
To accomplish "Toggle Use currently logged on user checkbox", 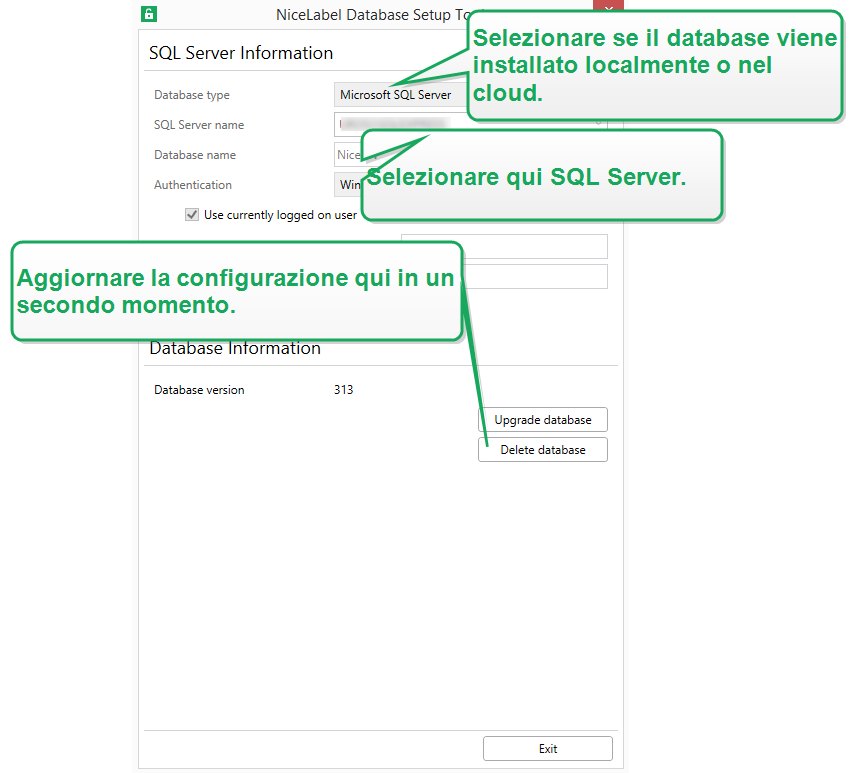I will click(x=192, y=215).
